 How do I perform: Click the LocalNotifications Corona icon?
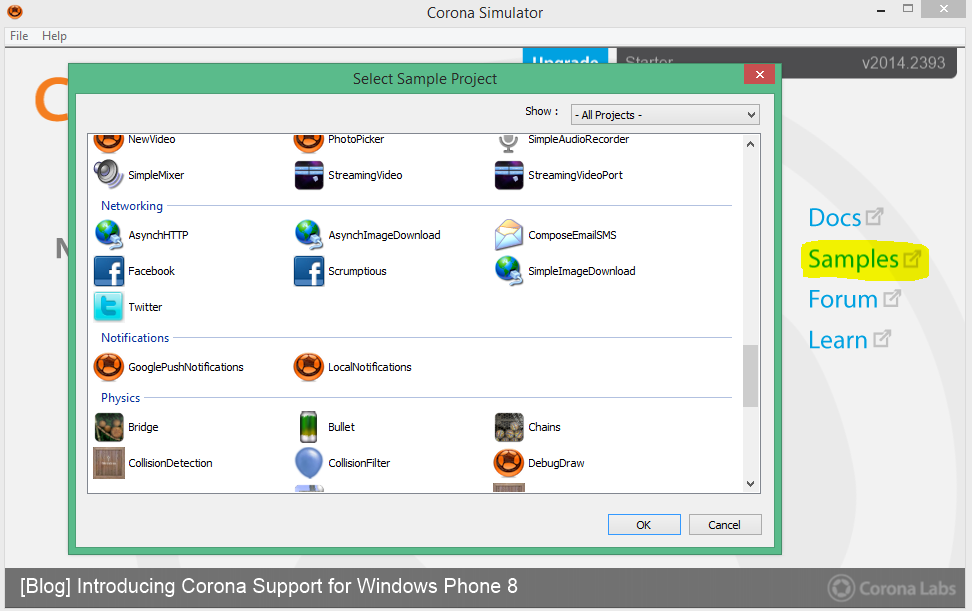click(x=309, y=367)
